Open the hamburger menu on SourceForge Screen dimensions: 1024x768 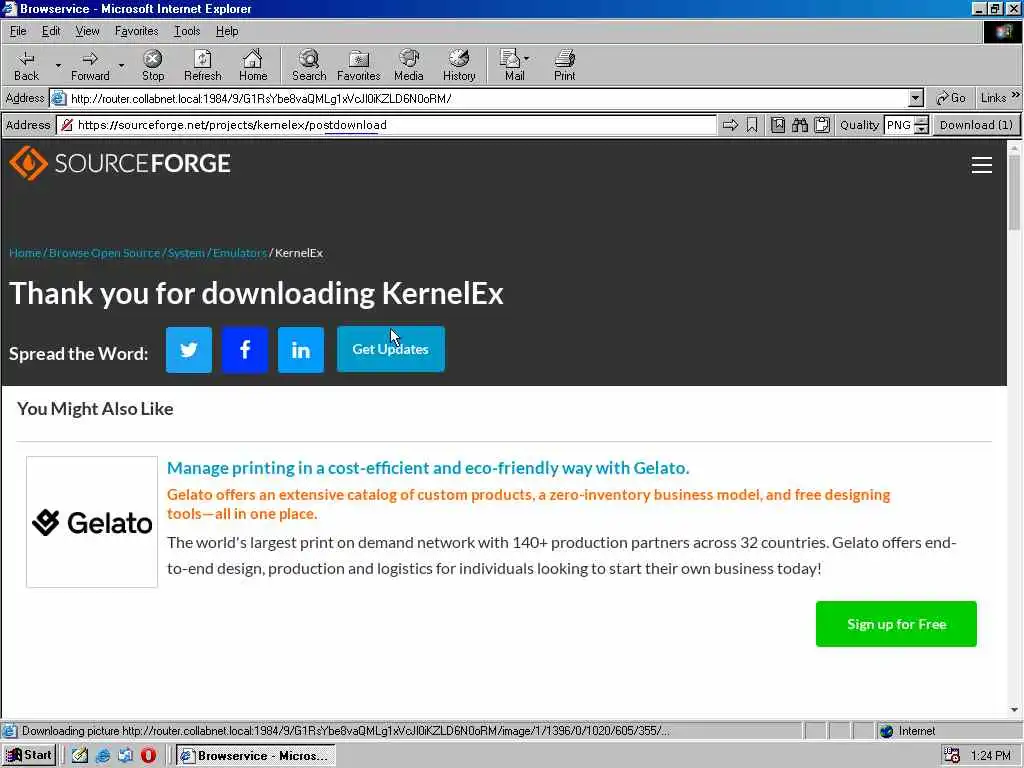tap(982, 165)
